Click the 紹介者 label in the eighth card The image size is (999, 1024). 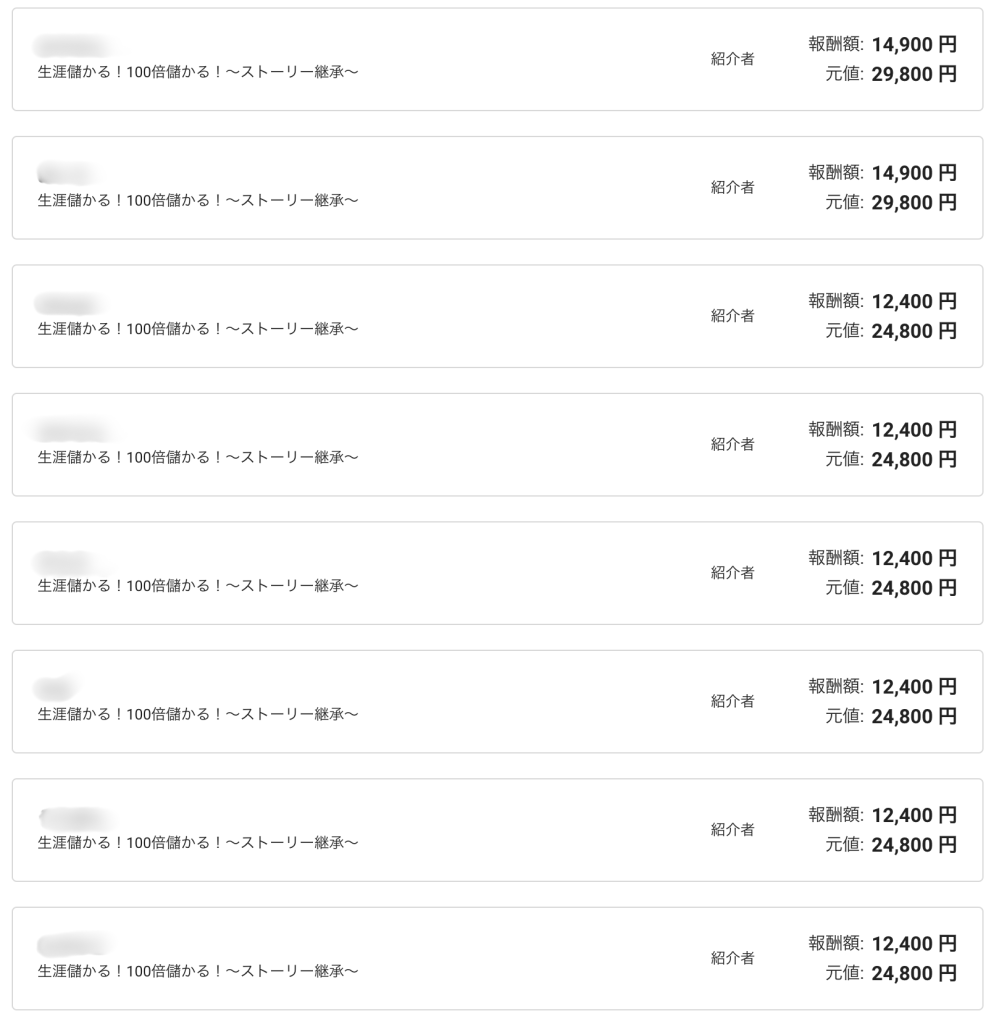click(732, 958)
